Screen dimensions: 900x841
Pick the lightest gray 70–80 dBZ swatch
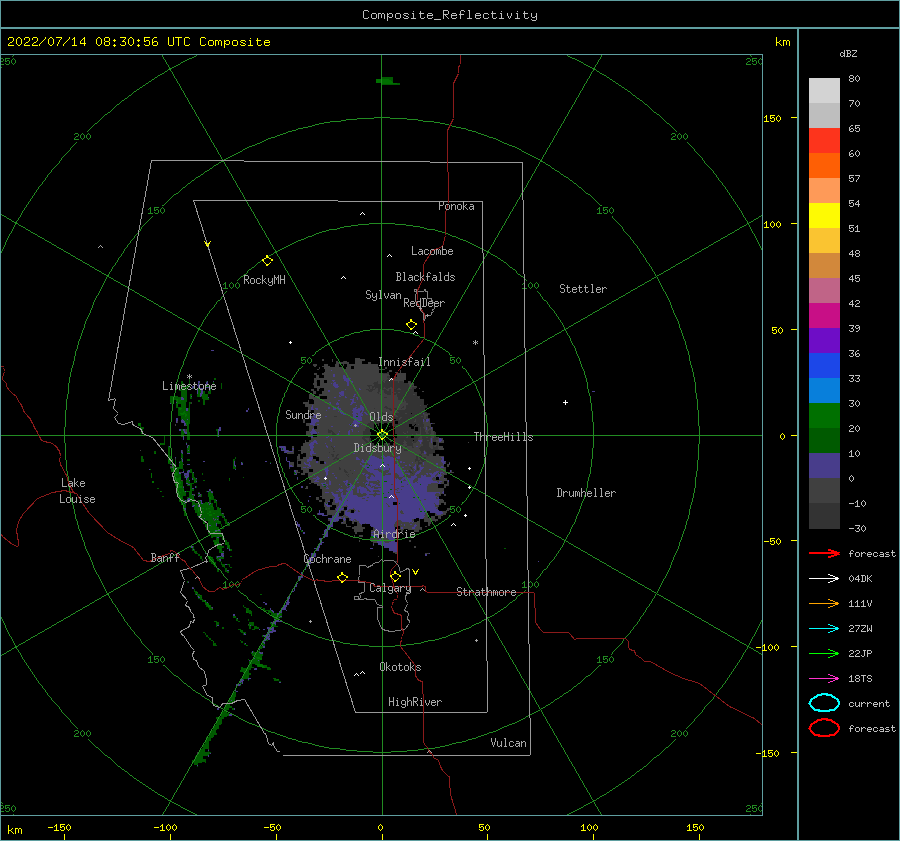coord(824,90)
